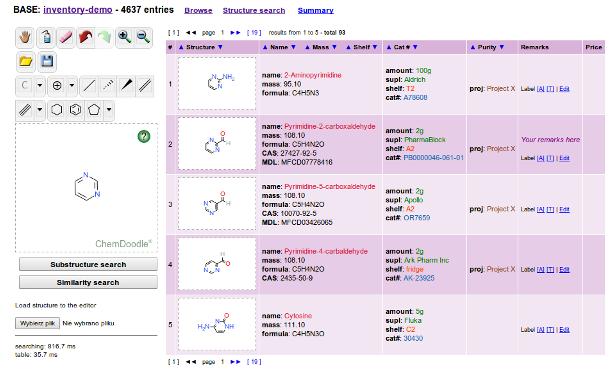Image resolution: width=610 pixels, height=375 pixels.
Task: Sort Structure column descending arrow
Action: tap(220, 47)
